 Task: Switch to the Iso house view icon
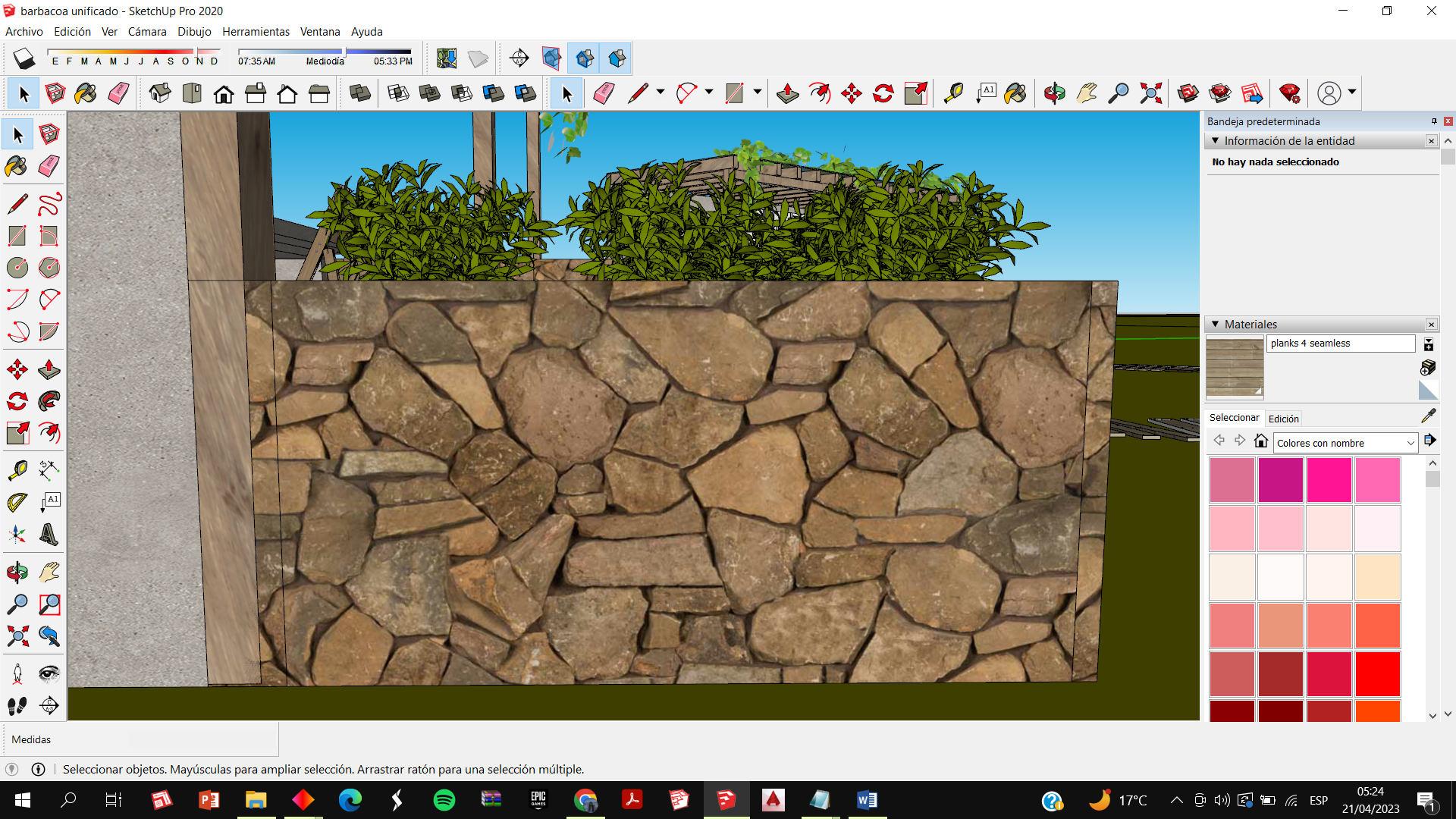(x=160, y=93)
